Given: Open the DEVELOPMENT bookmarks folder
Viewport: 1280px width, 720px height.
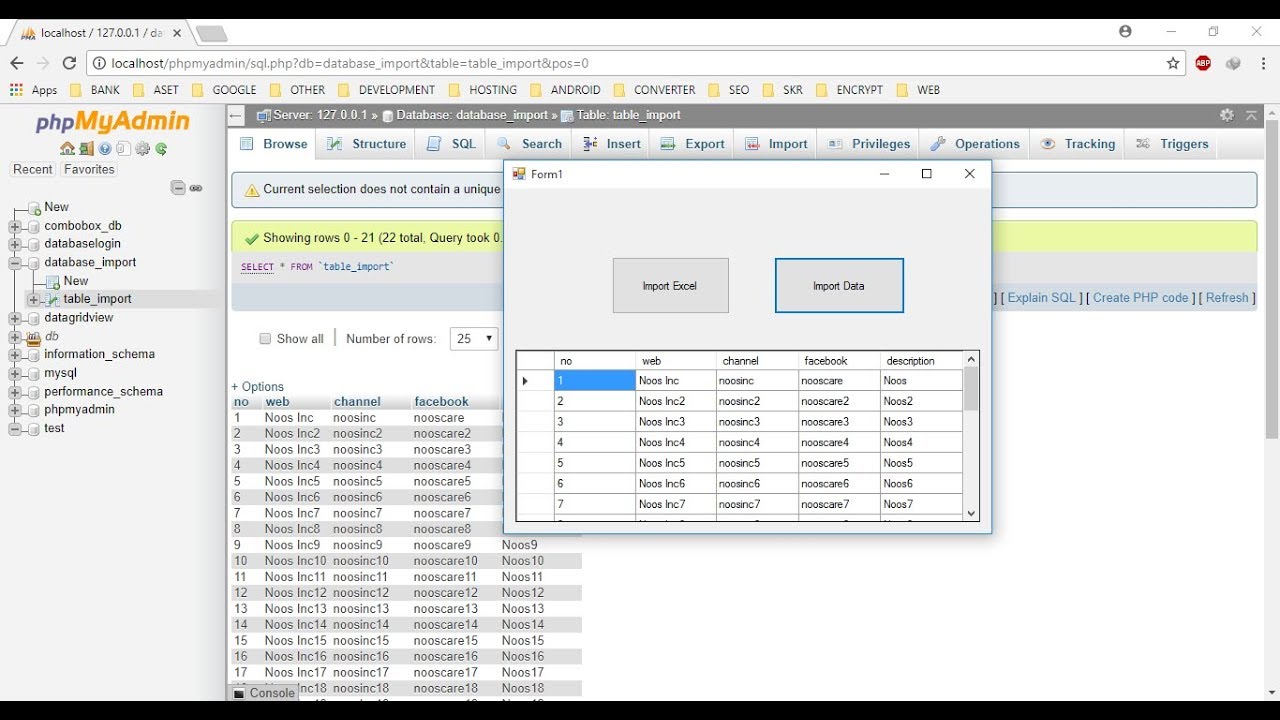Looking at the screenshot, I should tap(385, 90).
